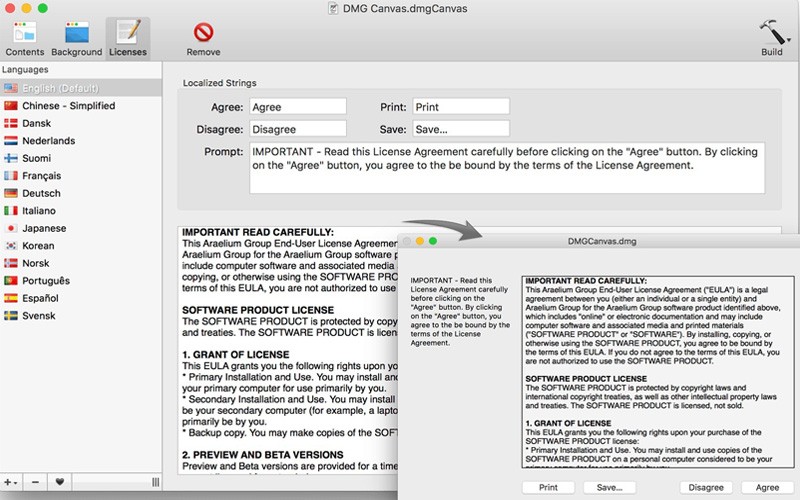Open the Build dropdown arrow
Screen dimensions: 800x500
tap(789, 40)
